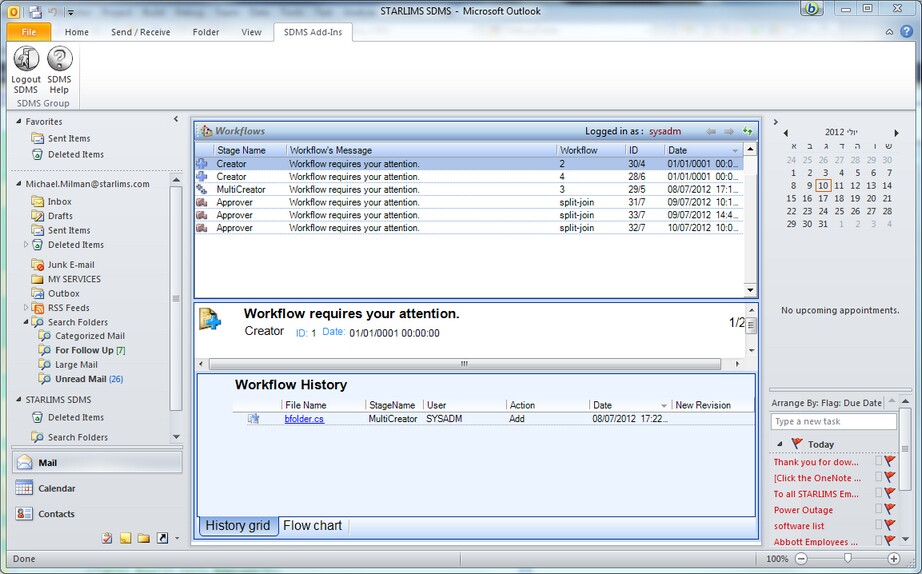Click the Tasks icon in navigation bar

click(x=107, y=538)
